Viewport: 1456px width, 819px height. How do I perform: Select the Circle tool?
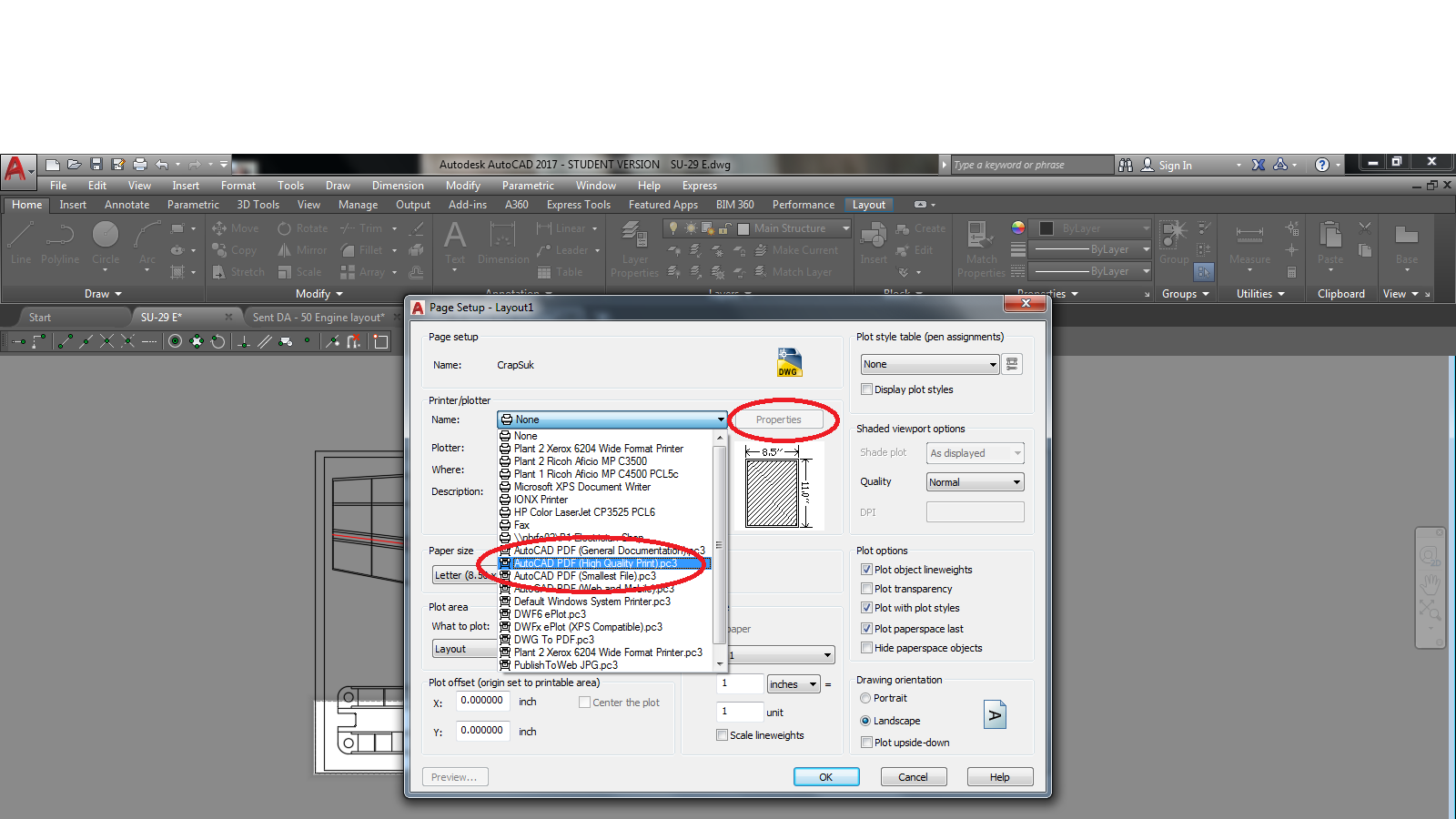pyautogui.click(x=106, y=243)
